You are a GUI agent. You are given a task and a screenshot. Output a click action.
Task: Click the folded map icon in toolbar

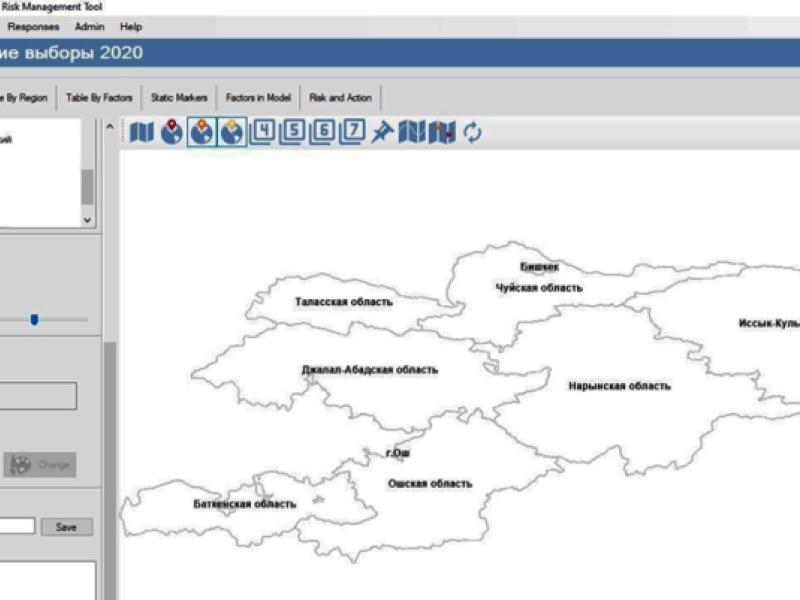click(142, 132)
